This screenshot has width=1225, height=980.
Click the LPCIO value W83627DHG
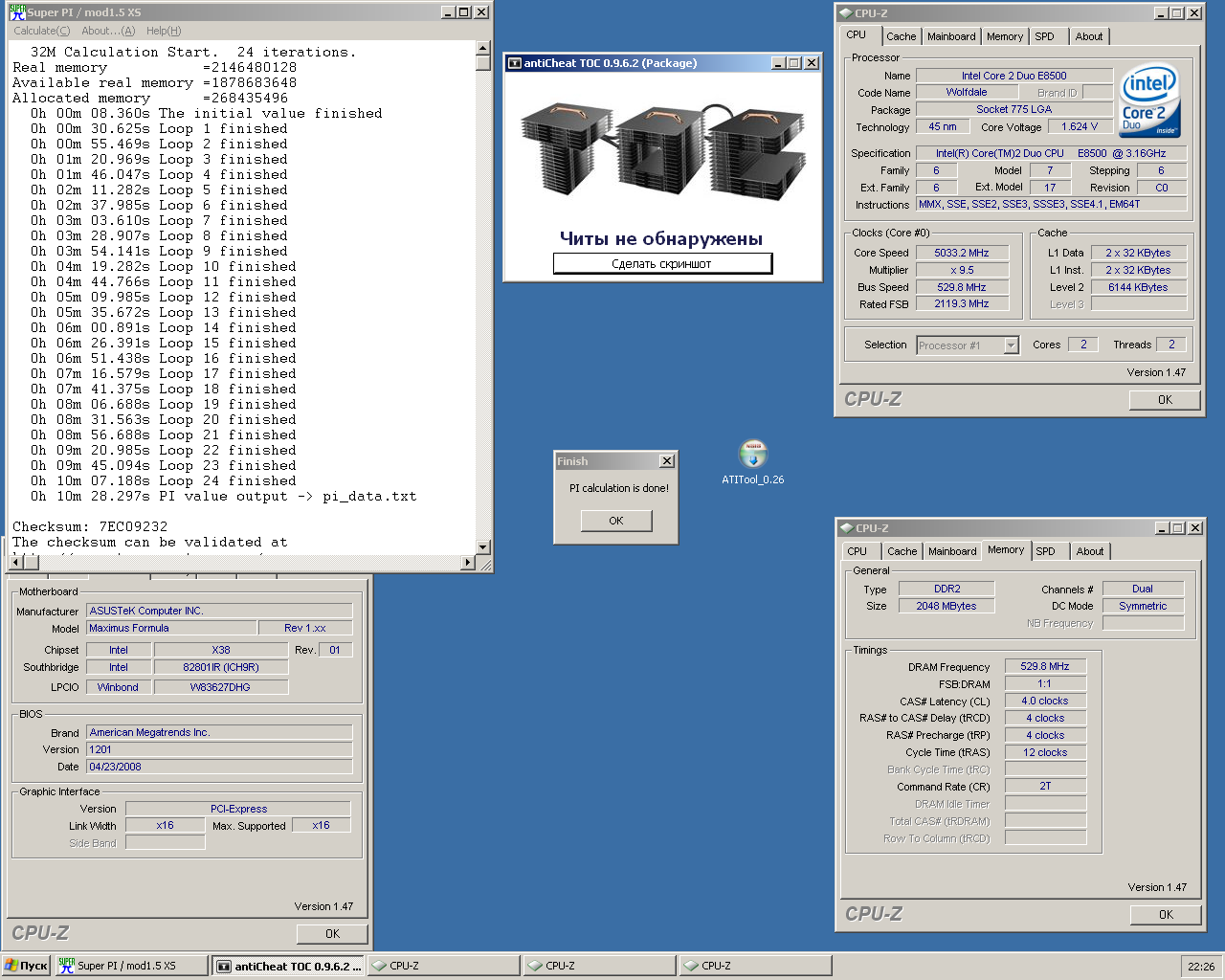point(221,687)
